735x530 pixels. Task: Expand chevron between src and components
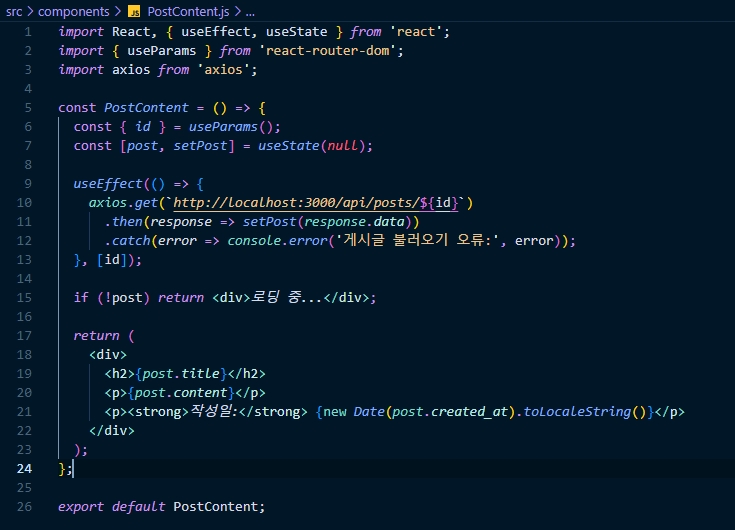click(x=30, y=12)
